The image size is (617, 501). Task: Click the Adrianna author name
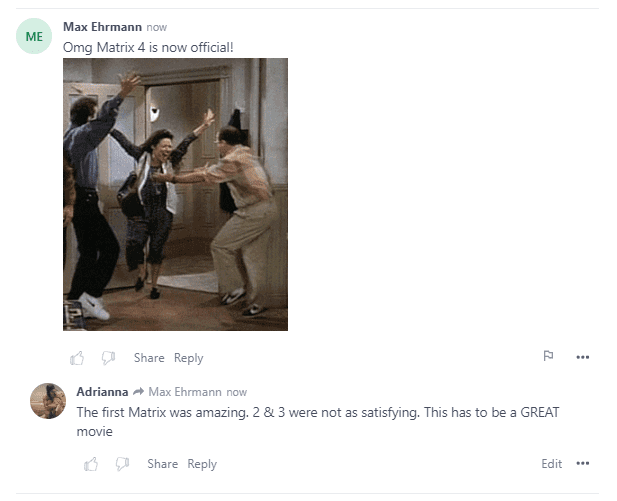[102, 392]
